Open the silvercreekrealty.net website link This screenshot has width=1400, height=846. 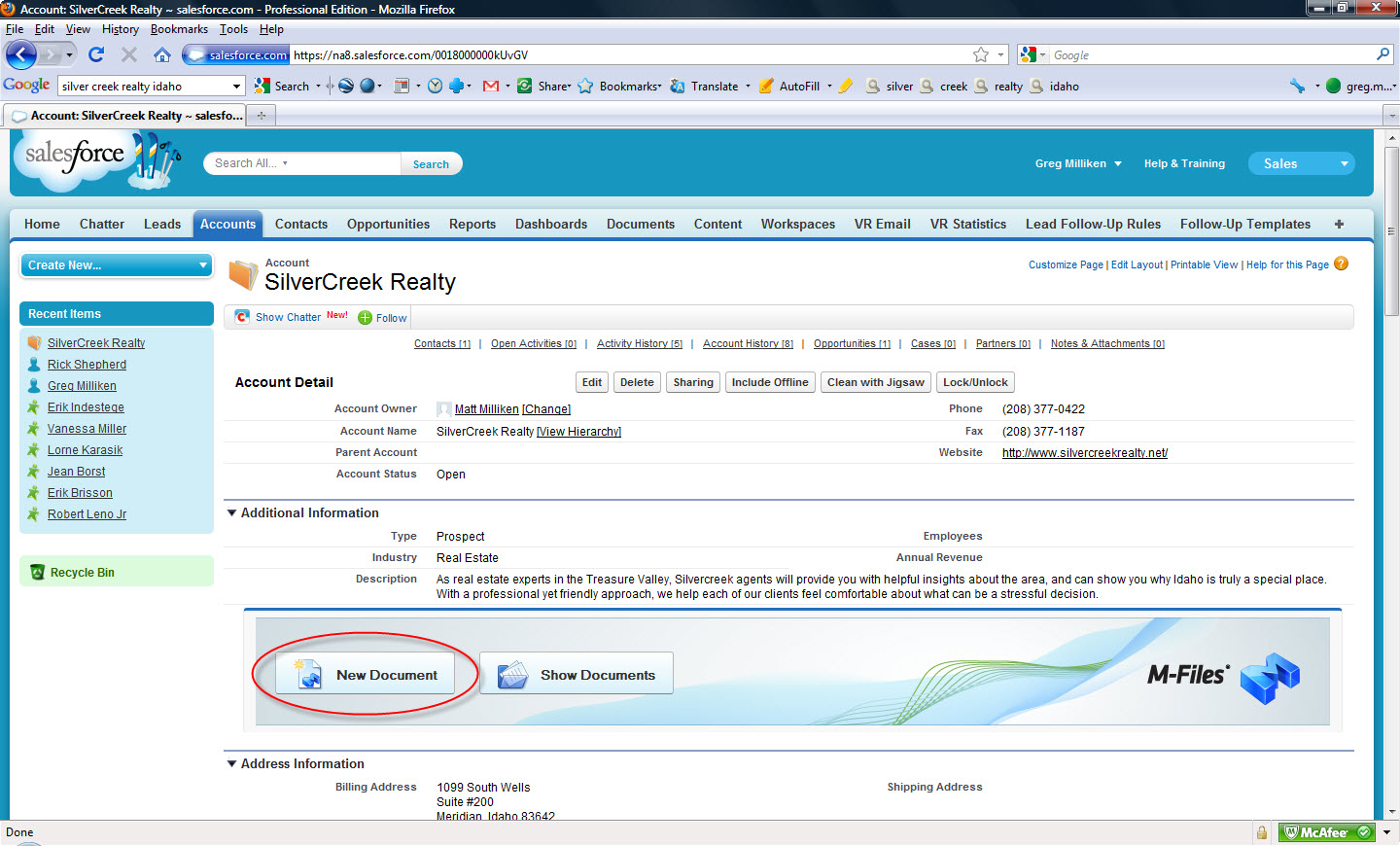click(x=1085, y=453)
